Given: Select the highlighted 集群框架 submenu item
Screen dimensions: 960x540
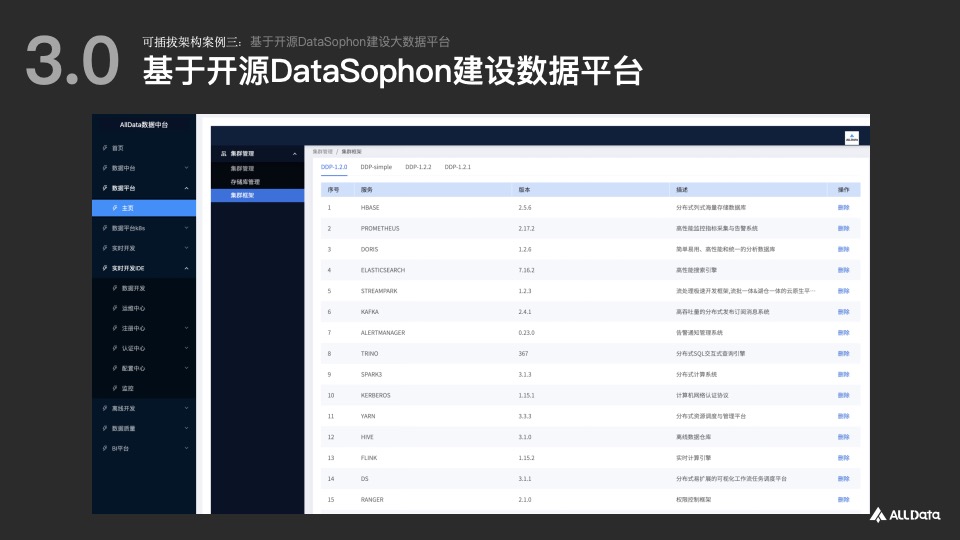Looking at the screenshot, I should pos(258,195).
